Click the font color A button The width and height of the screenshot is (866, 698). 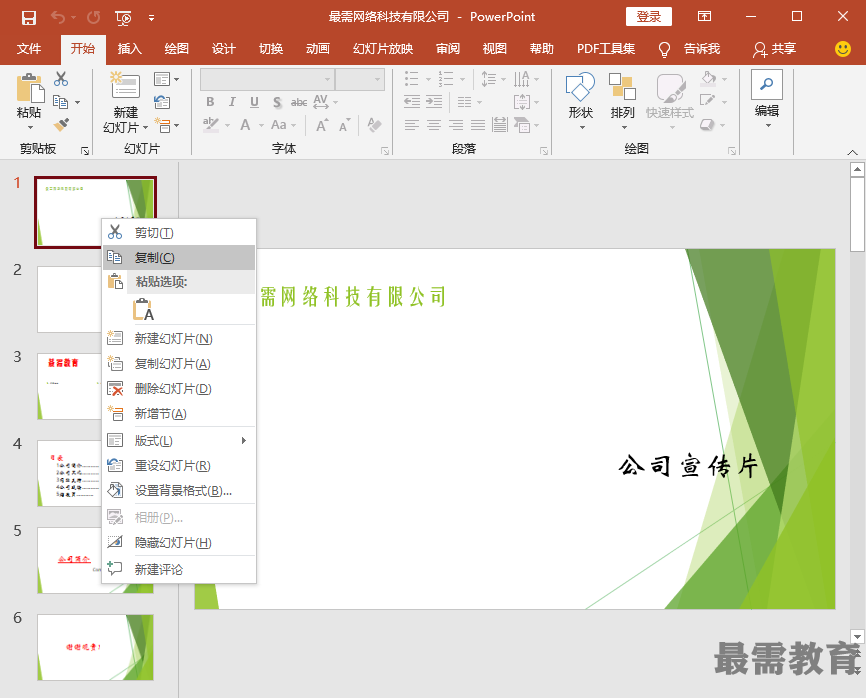pos(245,125)
